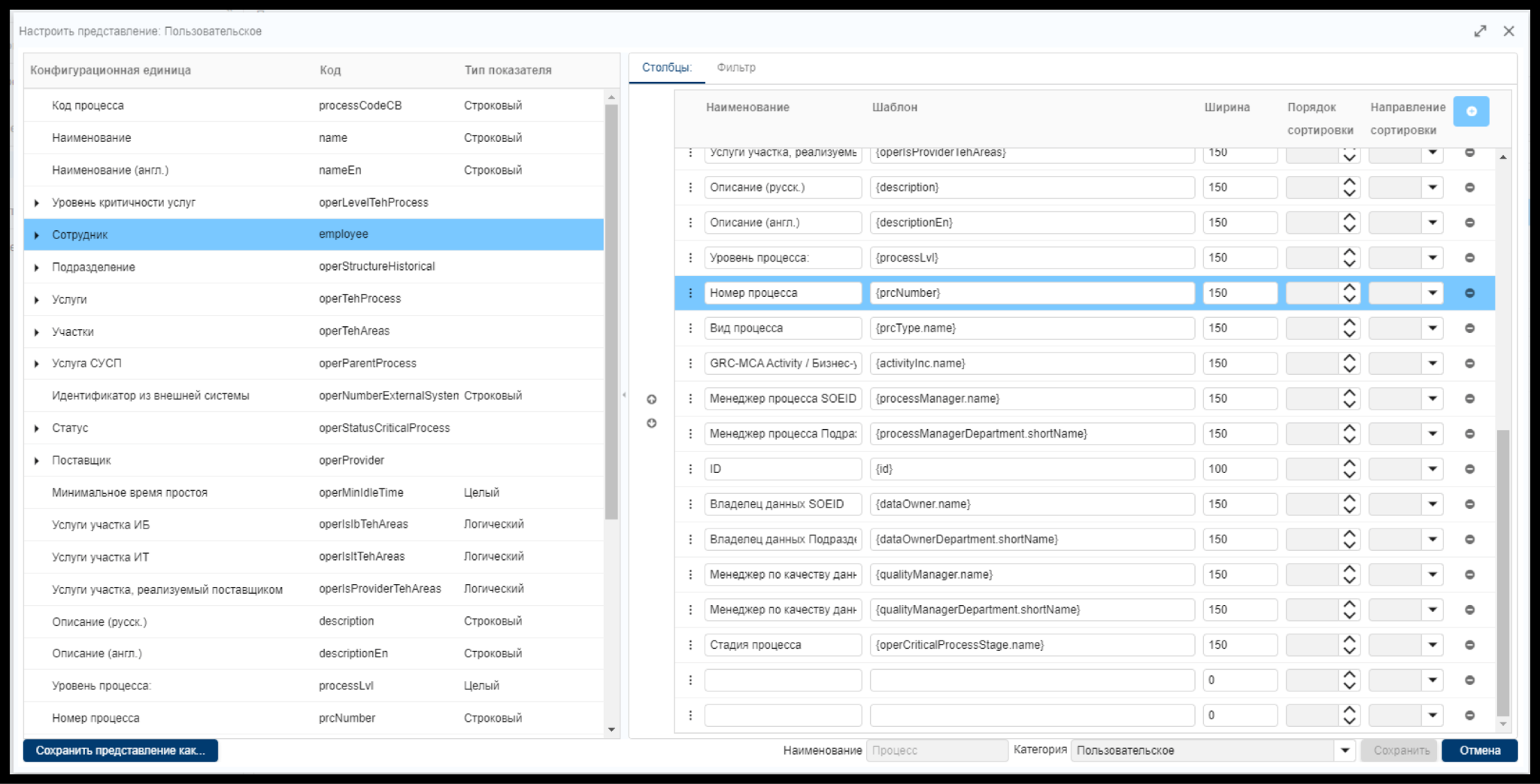Switch to the 'Фильтр' tab
The height and width of the screenshot is (784, 1540).
(x=735, y=68)
